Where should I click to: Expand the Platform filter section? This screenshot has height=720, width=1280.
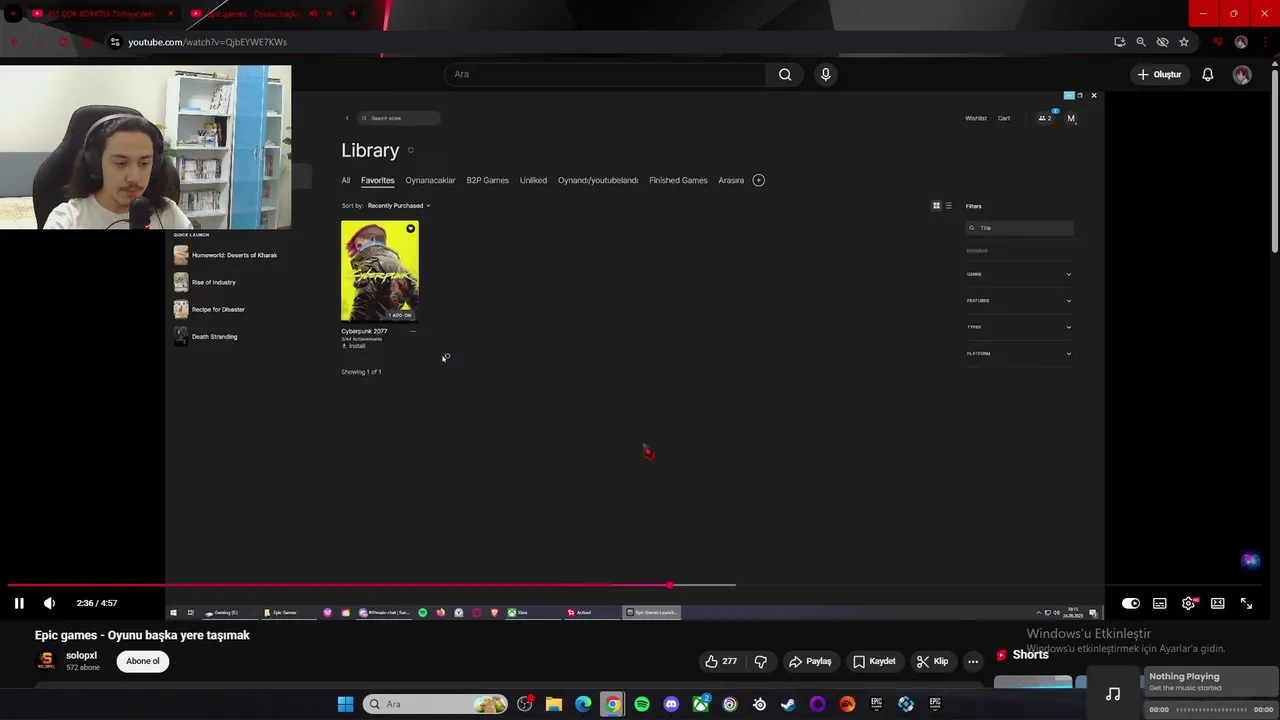1019,353
